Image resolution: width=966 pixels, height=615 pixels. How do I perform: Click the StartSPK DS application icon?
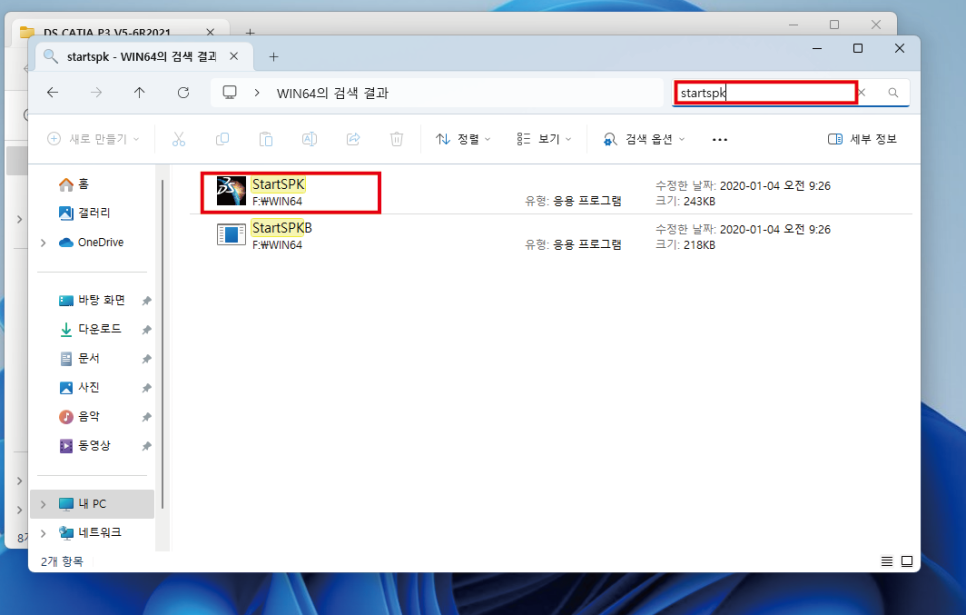click(x=231, y=191)
